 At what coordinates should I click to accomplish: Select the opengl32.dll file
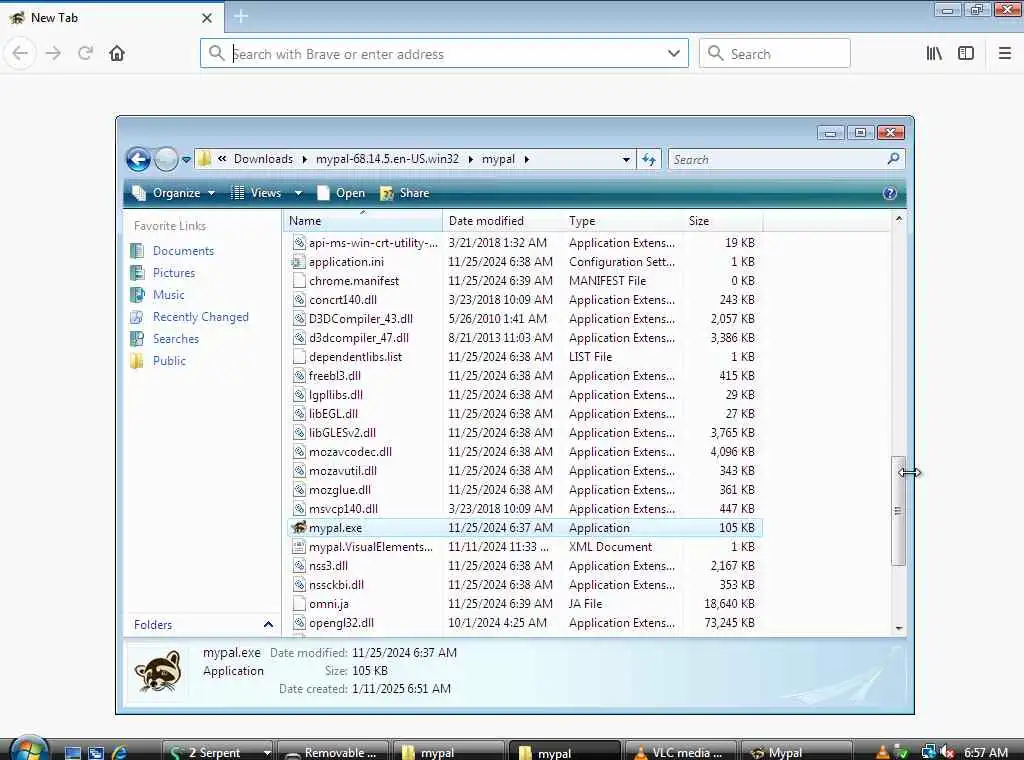[x=524, y=623]
